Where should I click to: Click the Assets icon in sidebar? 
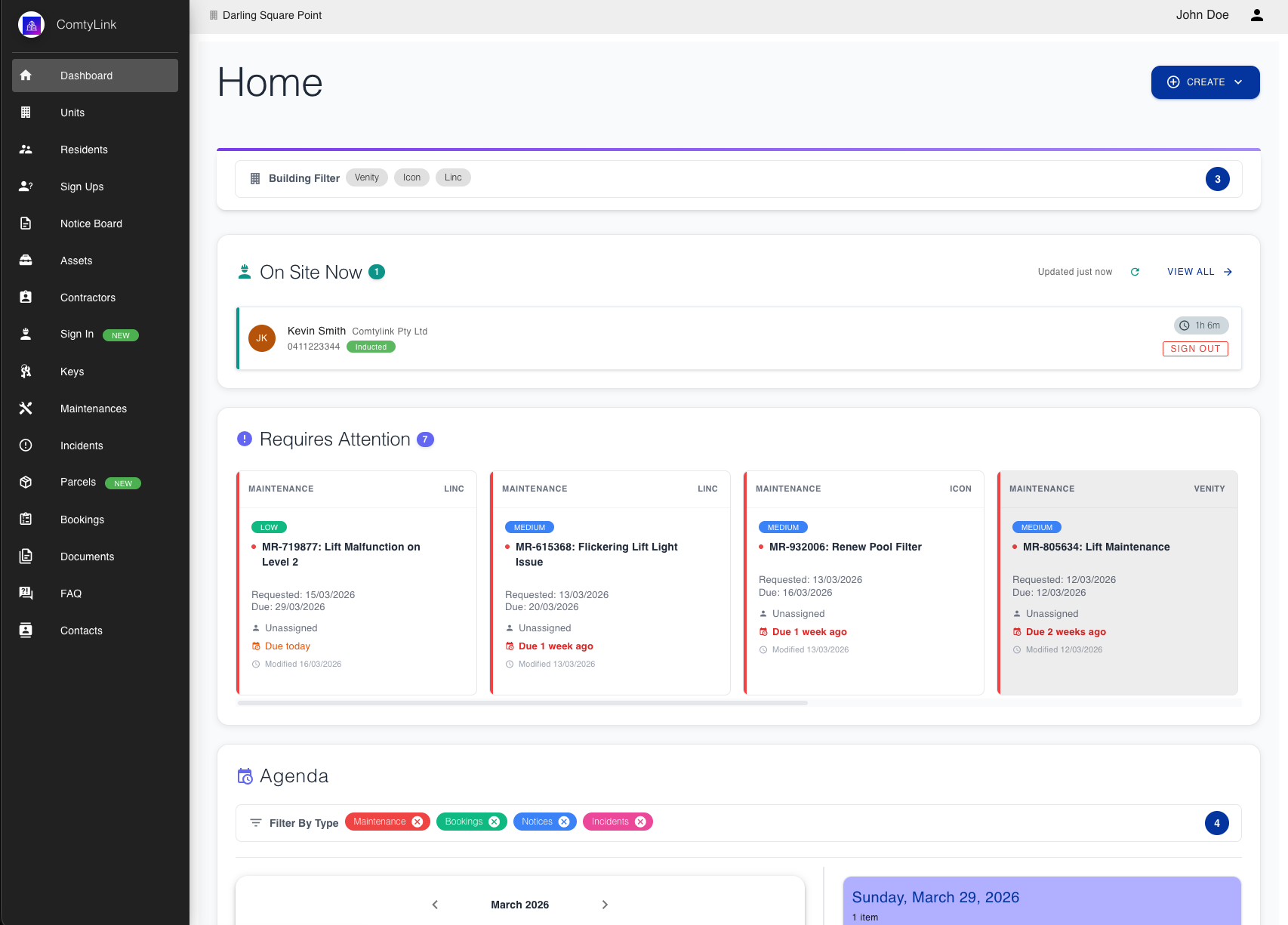(x=26, y=261)
